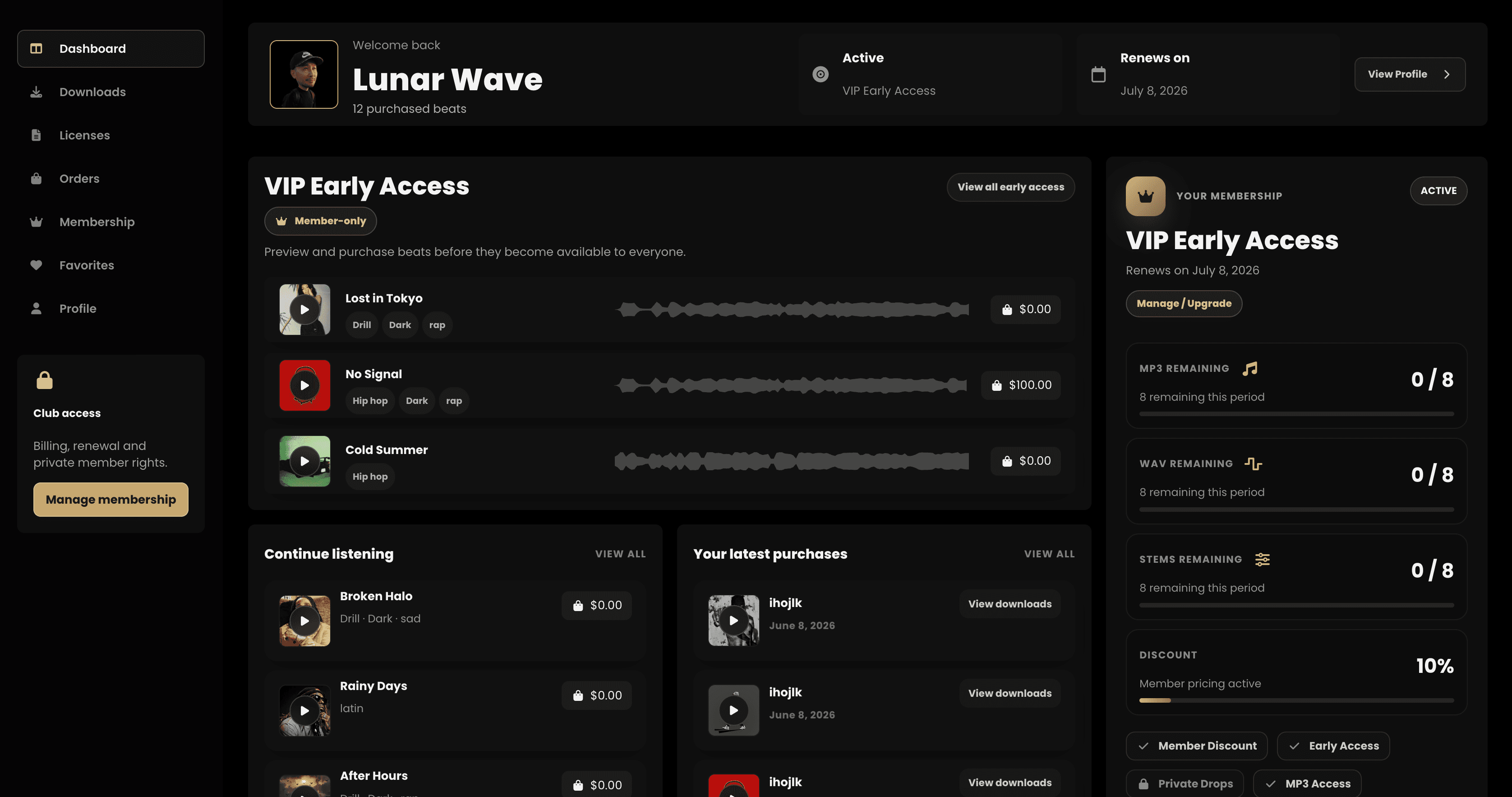This screenshot has height=797, width=1512.
Task: Seek within the No Signal waveform
Action: click(x=791, y=385)
